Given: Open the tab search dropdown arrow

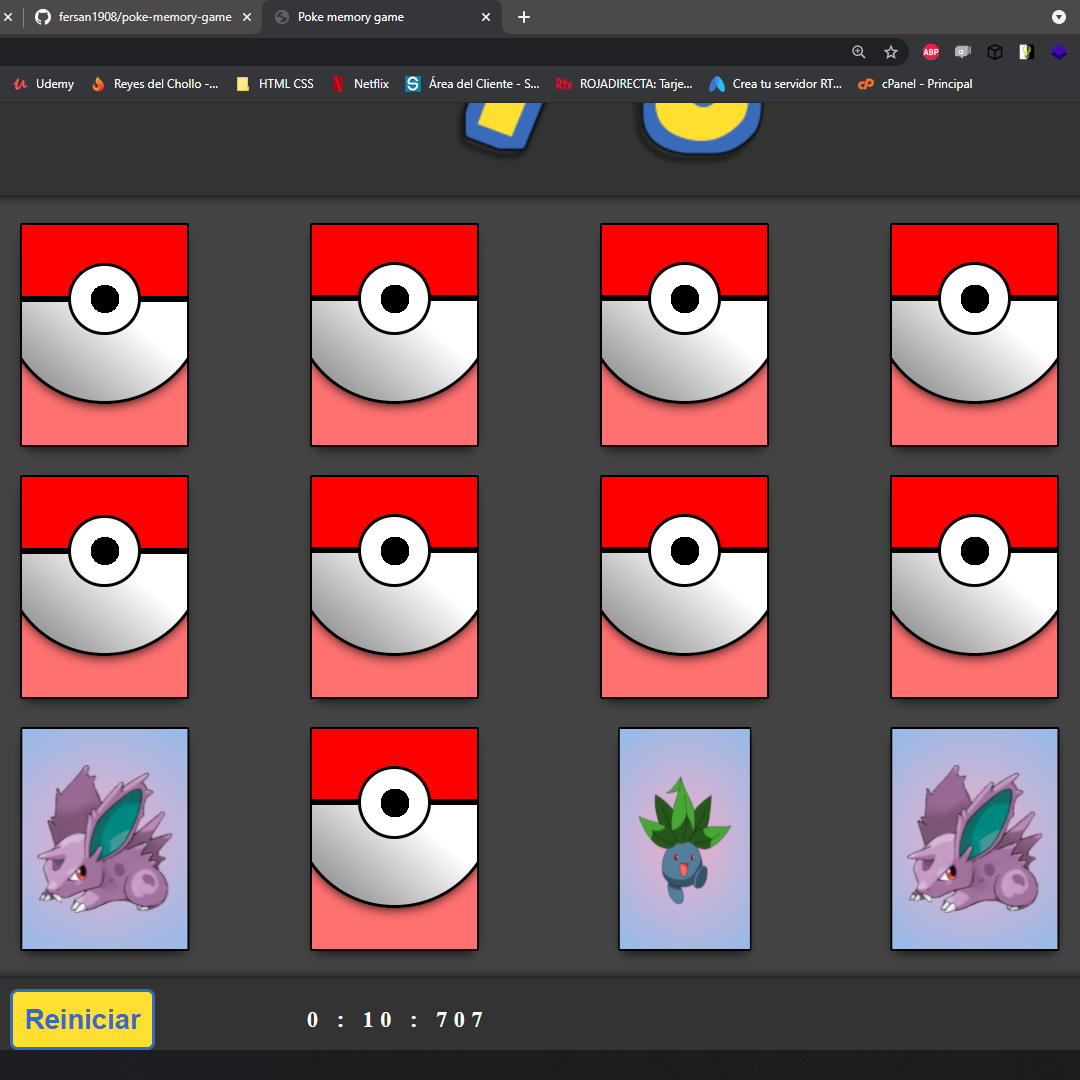Looking at the screenshot, I should coord(1059,17).
